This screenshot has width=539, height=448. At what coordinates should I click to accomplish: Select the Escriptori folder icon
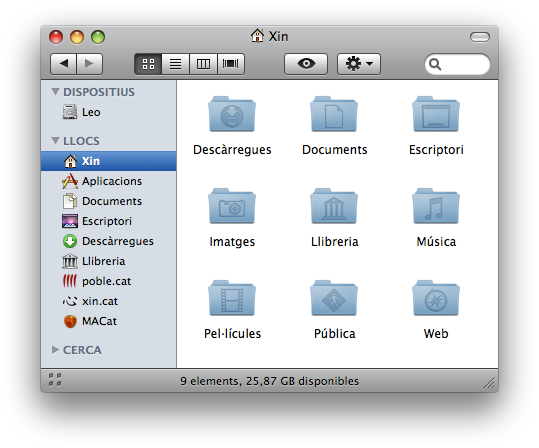[436, 114]
